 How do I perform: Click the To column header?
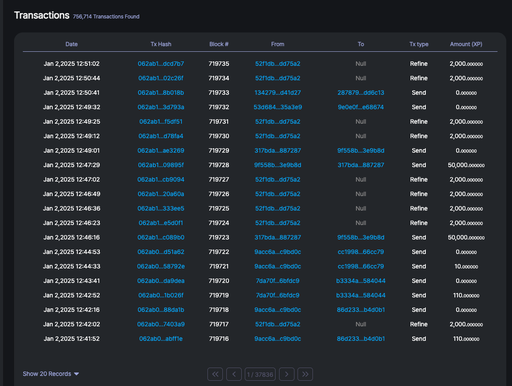361,44
